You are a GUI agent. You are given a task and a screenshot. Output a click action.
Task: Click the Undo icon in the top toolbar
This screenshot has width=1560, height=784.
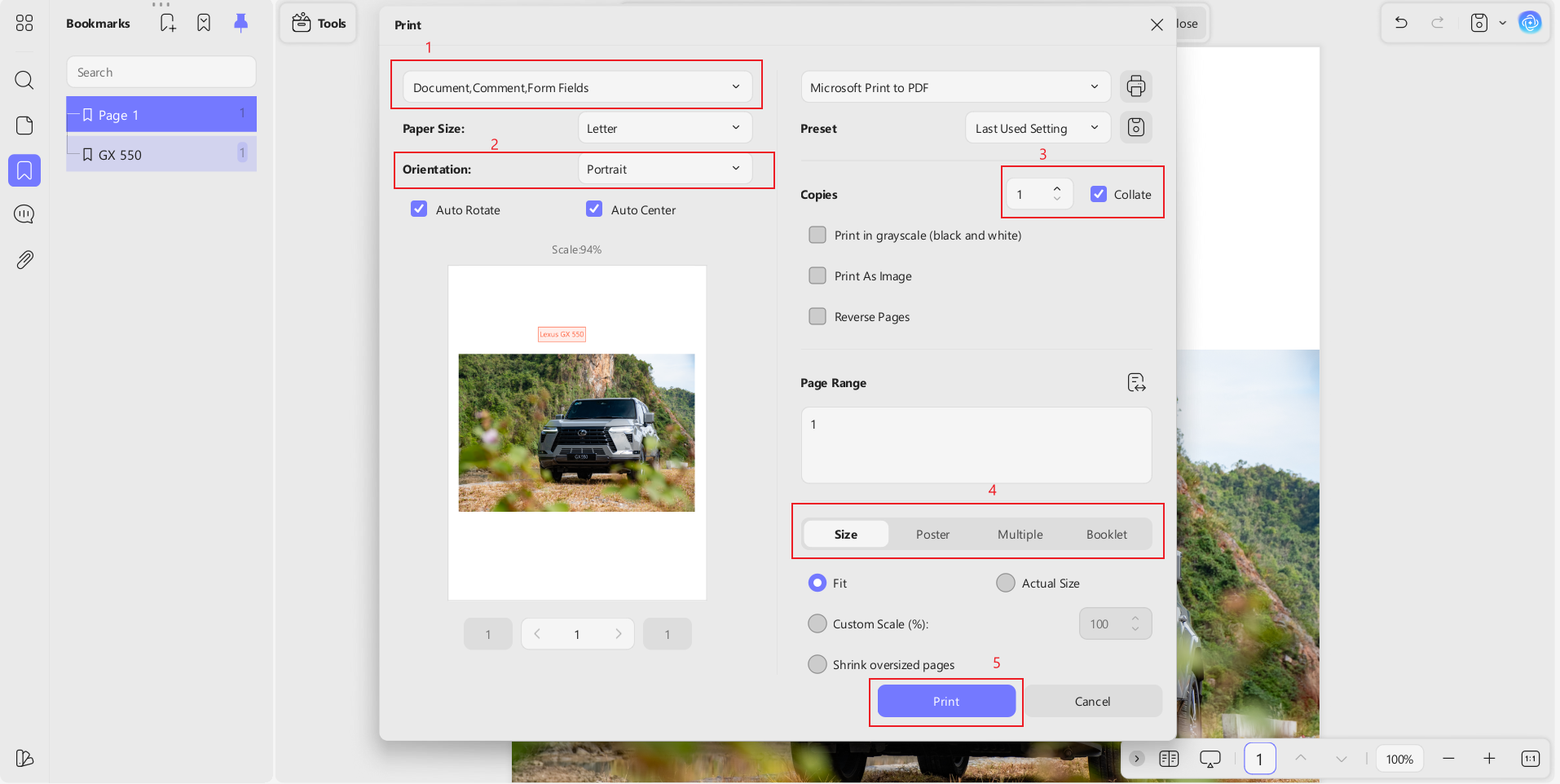pyautogui.click(x=1401, y=23)
